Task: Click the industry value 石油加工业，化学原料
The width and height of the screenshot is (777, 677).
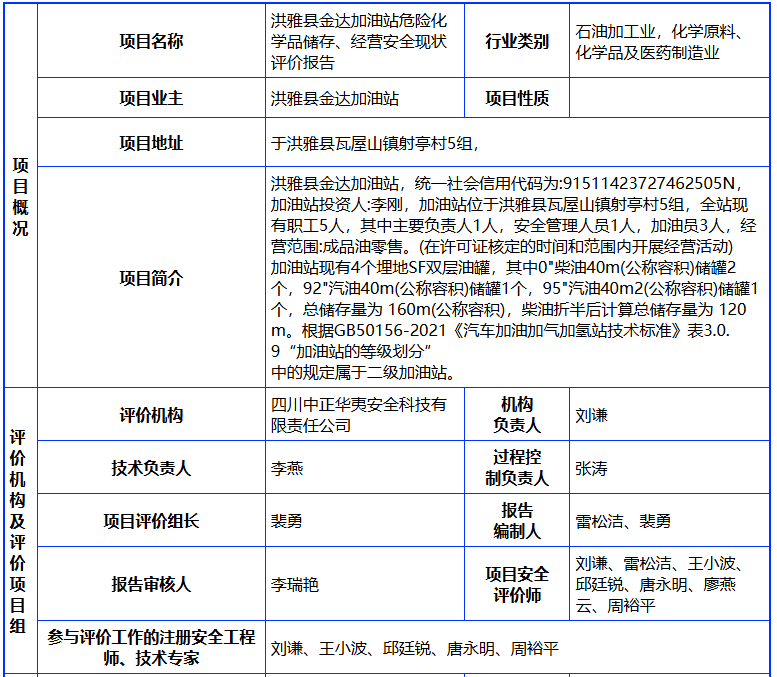Action: coord(659,42)
